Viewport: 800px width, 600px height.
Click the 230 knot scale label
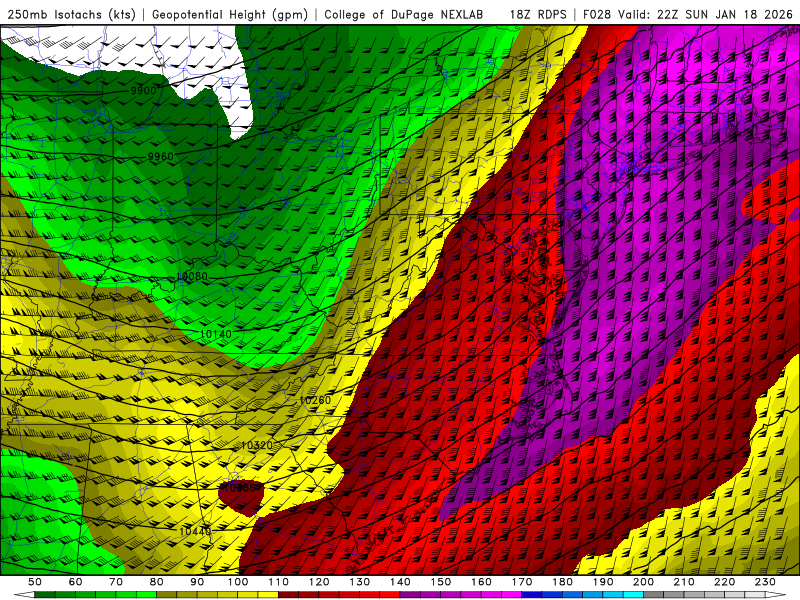(765, 582)
